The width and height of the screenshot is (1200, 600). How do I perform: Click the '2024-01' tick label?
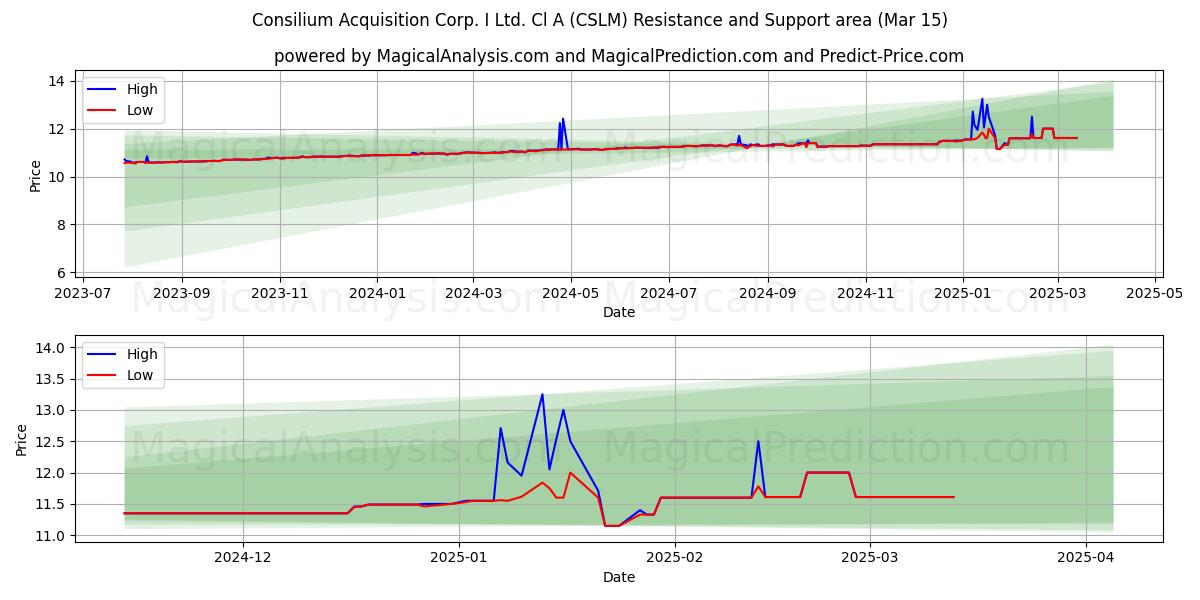377,293
